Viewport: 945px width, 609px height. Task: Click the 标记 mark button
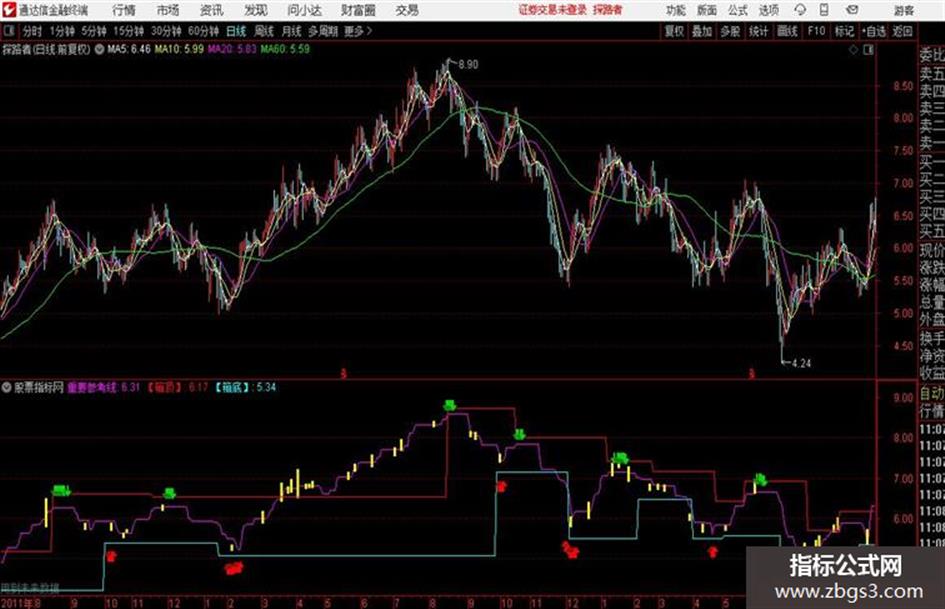pos(844,31)
